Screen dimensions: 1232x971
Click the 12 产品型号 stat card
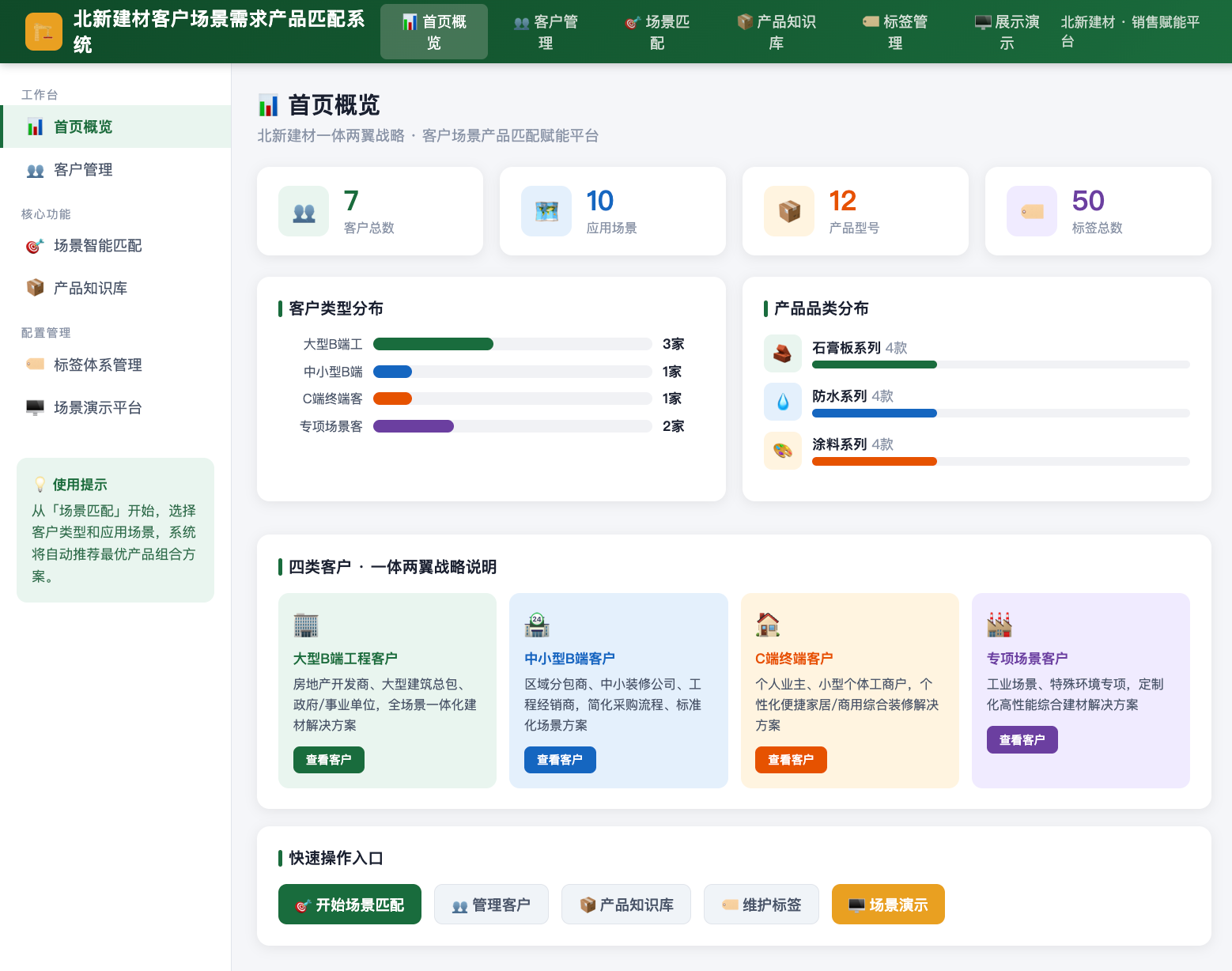pyautogui.click(x=856, y=211)
